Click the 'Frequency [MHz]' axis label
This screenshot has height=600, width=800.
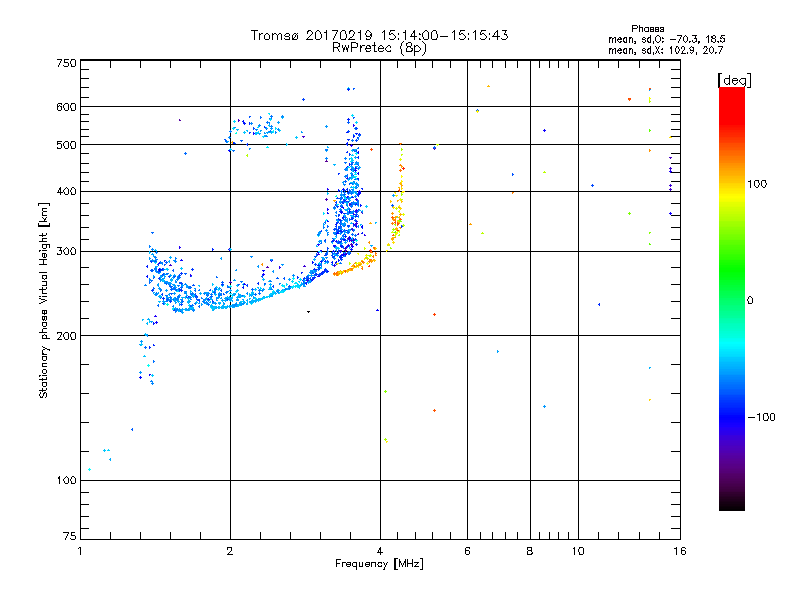pos(379,564)
